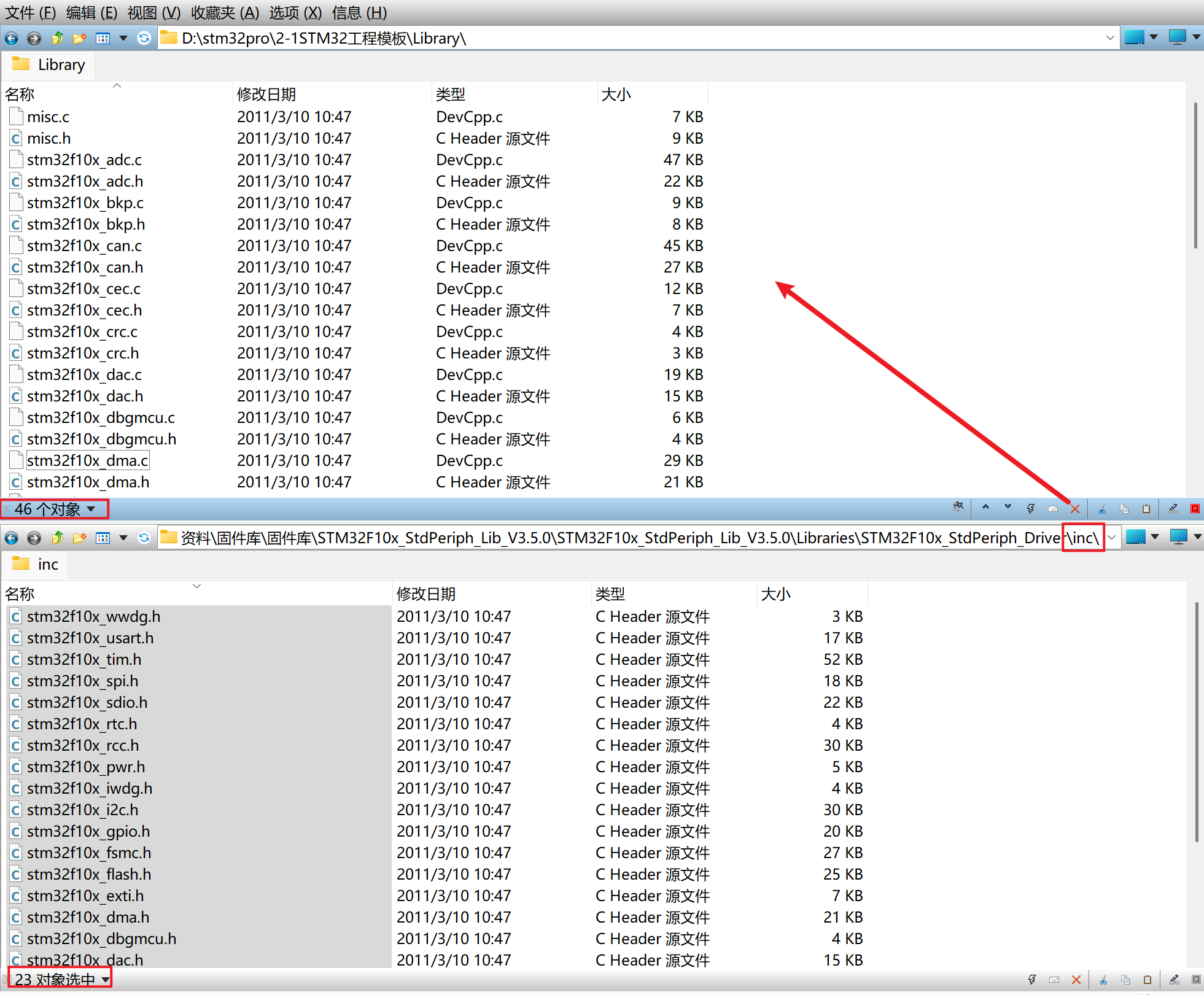The height and width of the screenshot is (995, 1204).
Task: Open the 收藏夹 (A) menu
Action: tap(225, 12)
